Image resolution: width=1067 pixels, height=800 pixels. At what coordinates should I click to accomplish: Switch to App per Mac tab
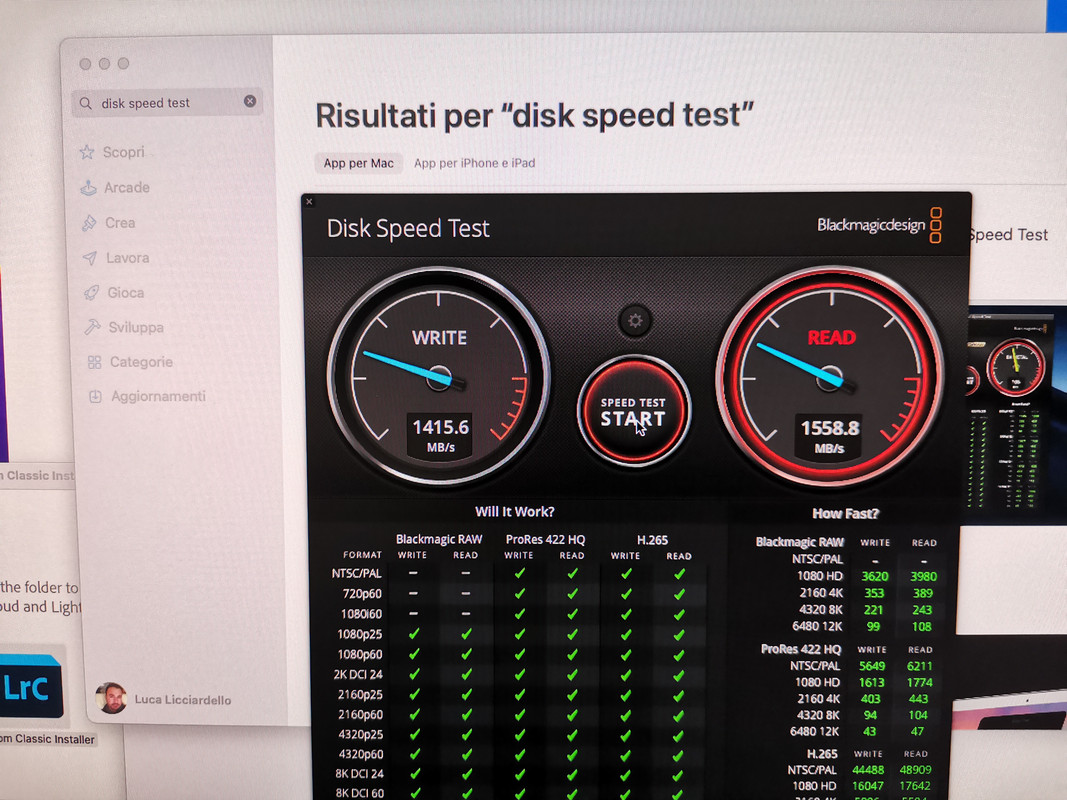tap(359, 163)
